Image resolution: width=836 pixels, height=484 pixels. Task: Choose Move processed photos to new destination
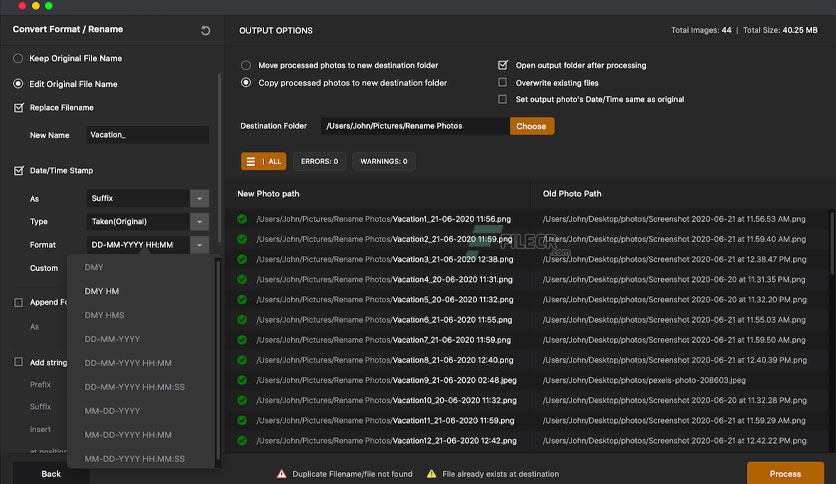click(246, 65)
